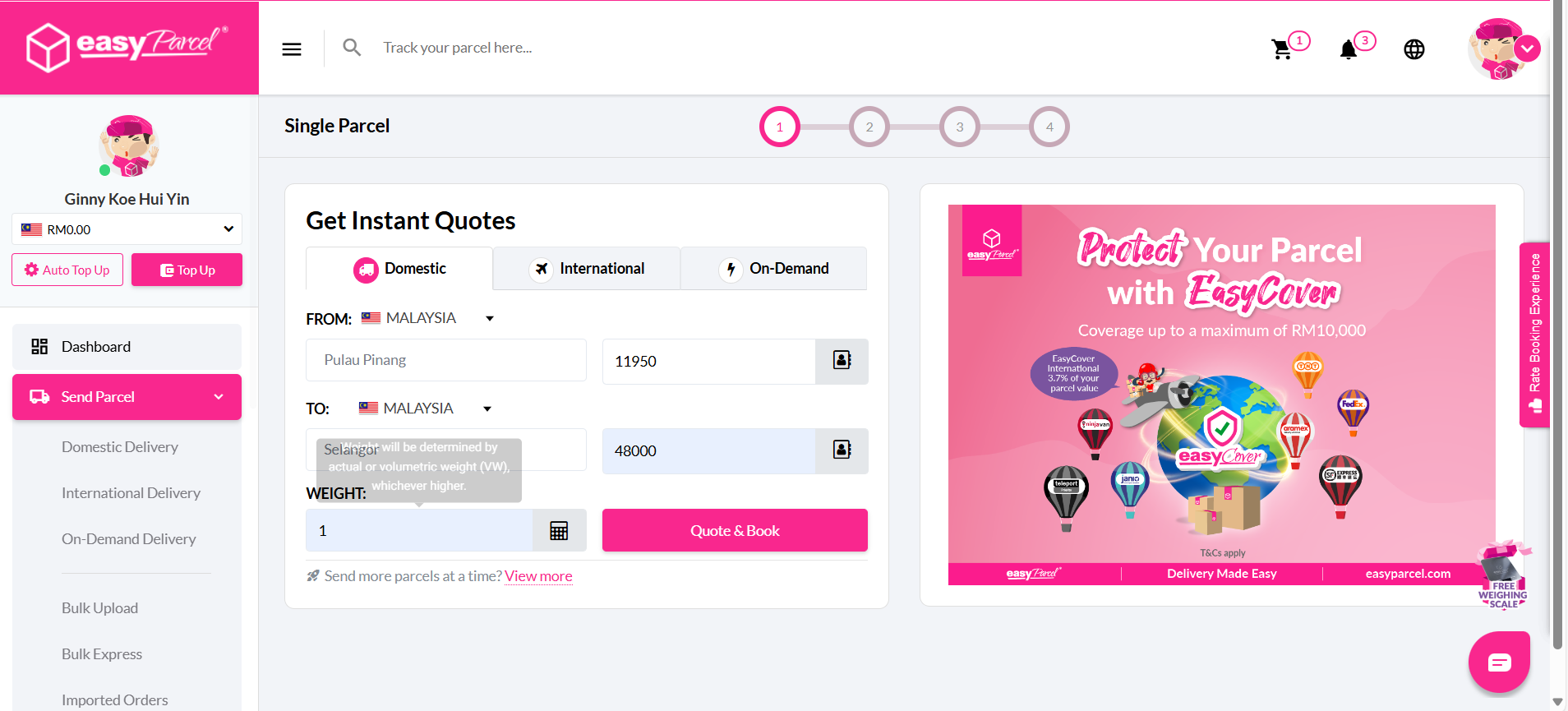Viewport: 1568px width, 711px height.
Task: Go to step 2 circle
Action: pos(869,127)
